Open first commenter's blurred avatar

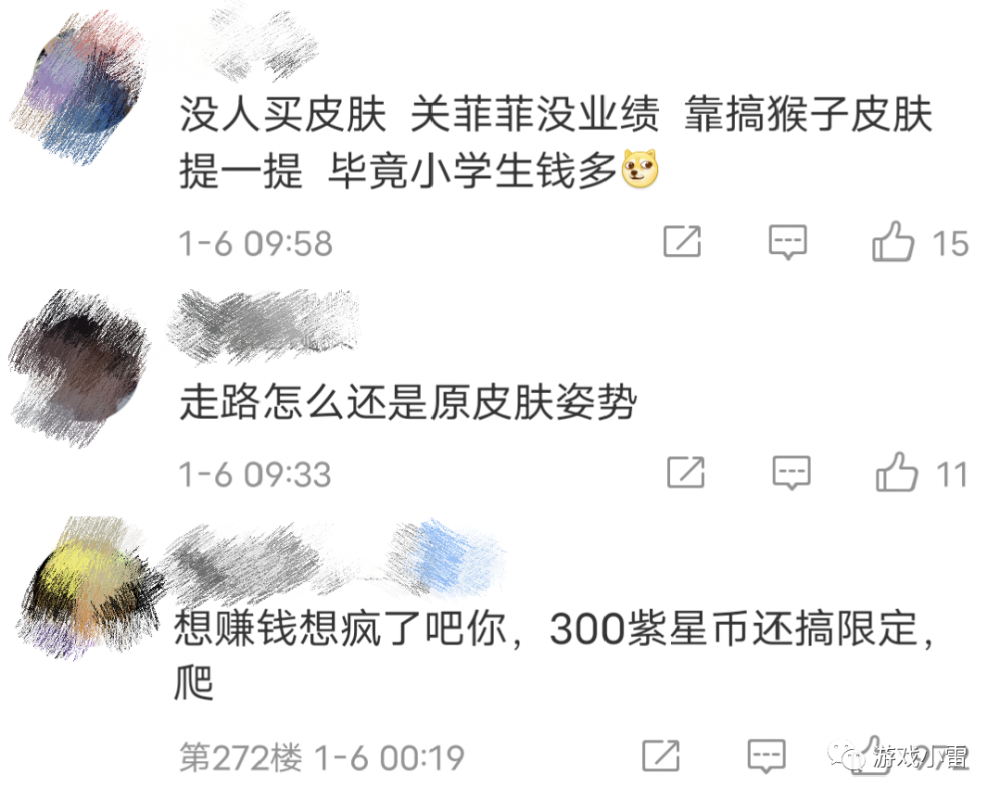(80, 89)
